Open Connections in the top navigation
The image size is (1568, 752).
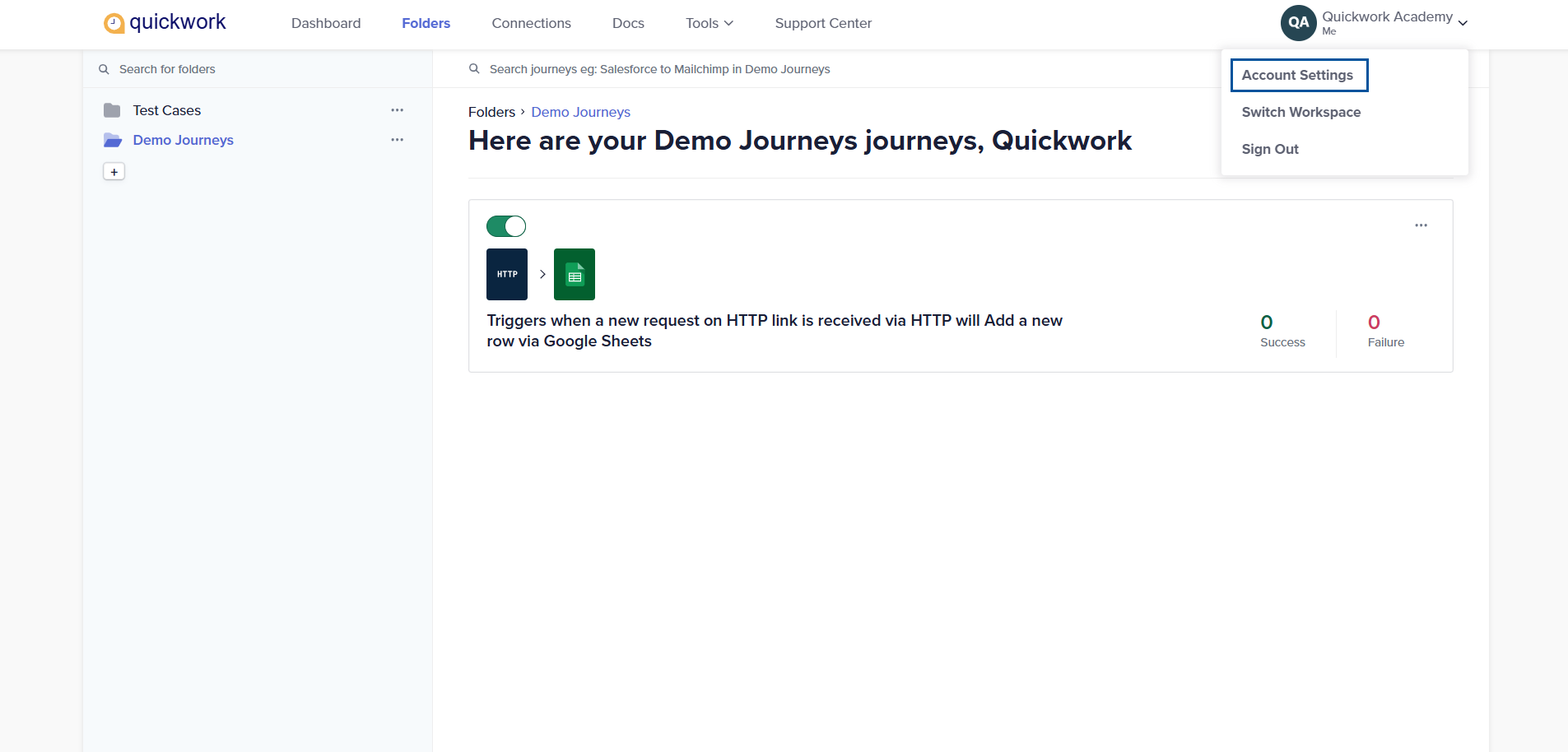point(531,23)
